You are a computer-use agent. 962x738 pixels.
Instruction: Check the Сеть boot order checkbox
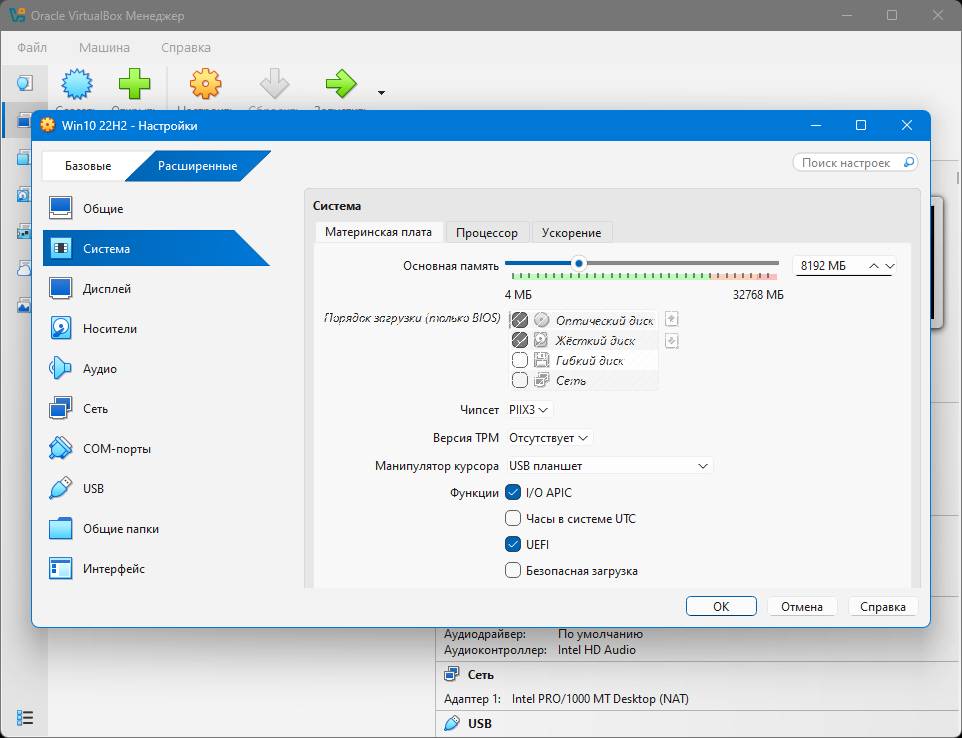520,380
